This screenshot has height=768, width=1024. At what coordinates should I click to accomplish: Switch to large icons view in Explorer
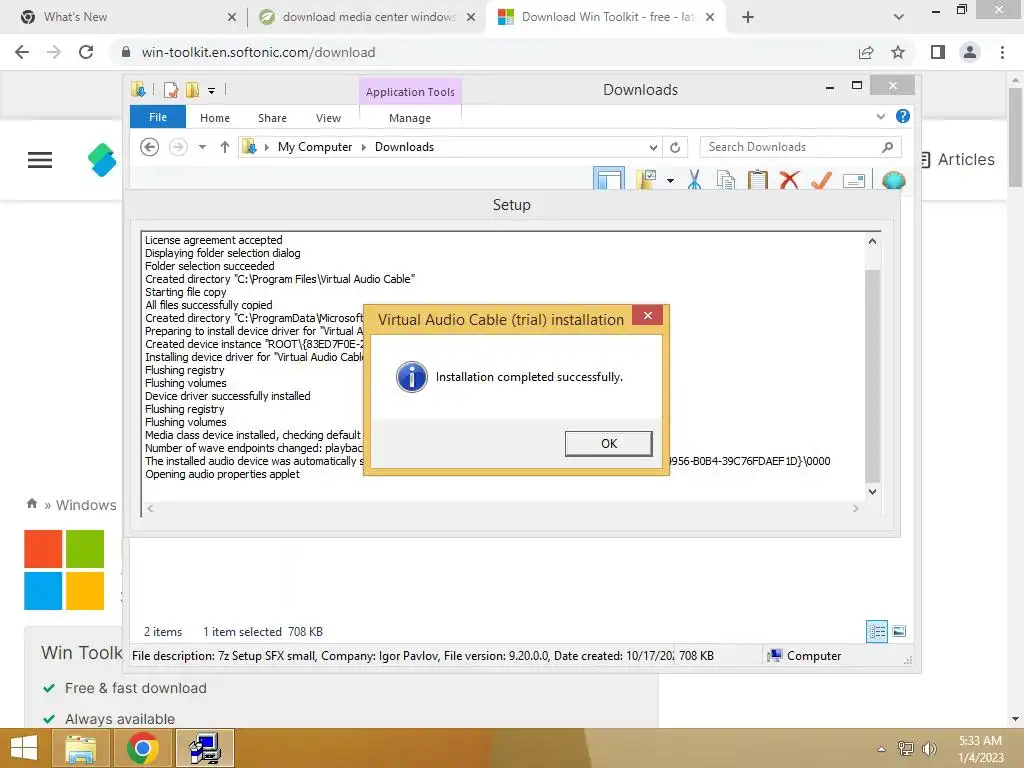click(899, 631)
